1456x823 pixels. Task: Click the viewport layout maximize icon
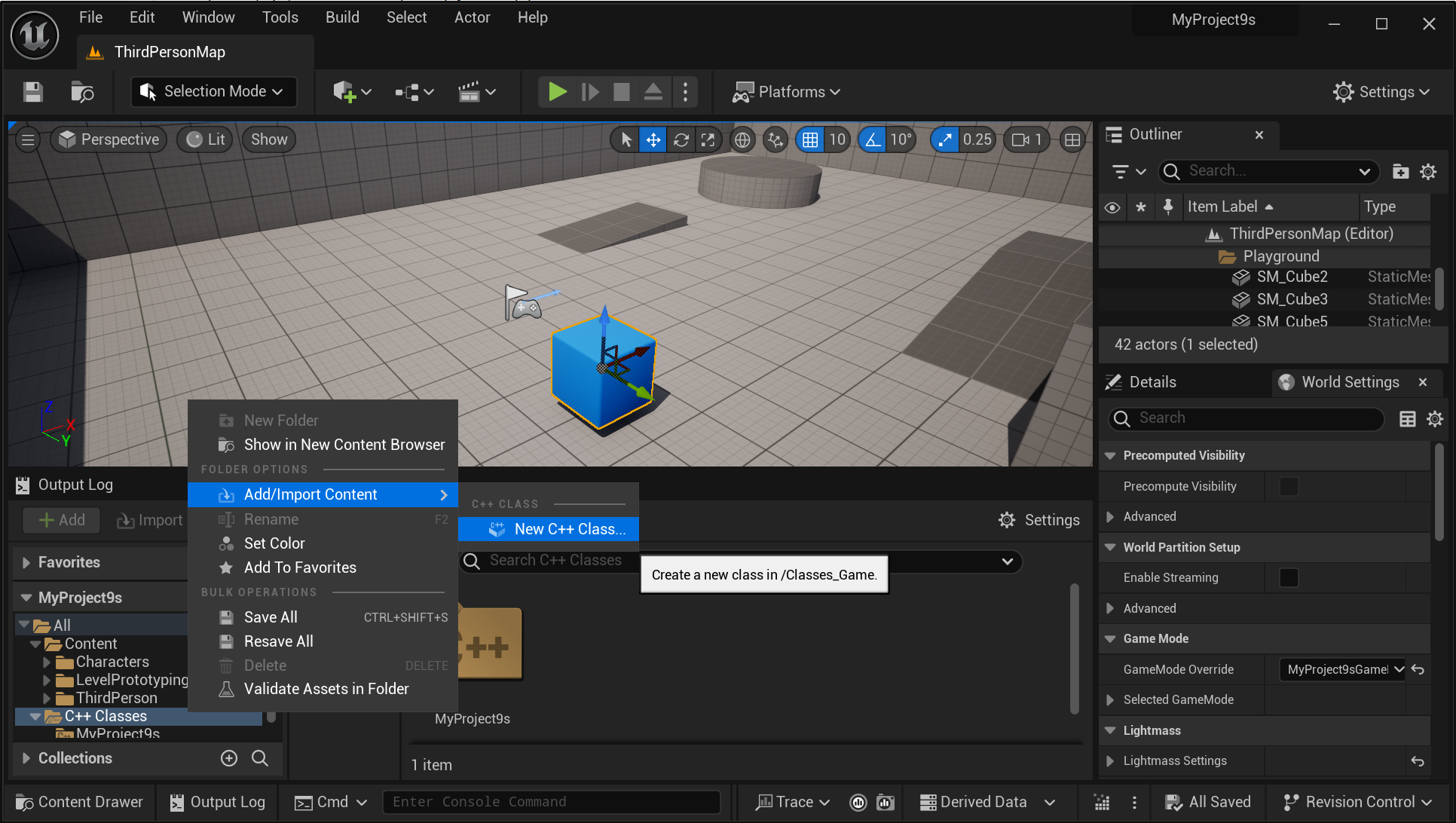[x=1072, y=139]
